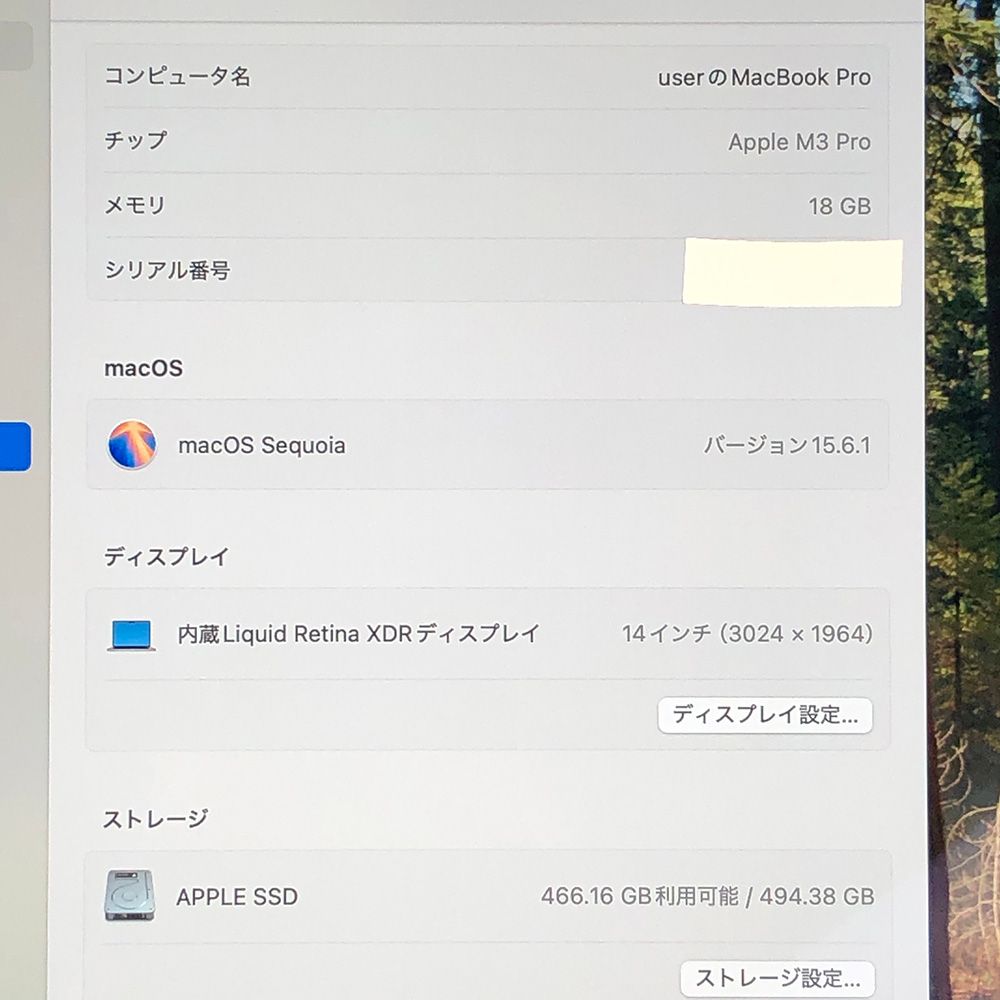Click the hidden serial number value area
This screenshot has height=1000, width=1000.
tap(792, 272)
